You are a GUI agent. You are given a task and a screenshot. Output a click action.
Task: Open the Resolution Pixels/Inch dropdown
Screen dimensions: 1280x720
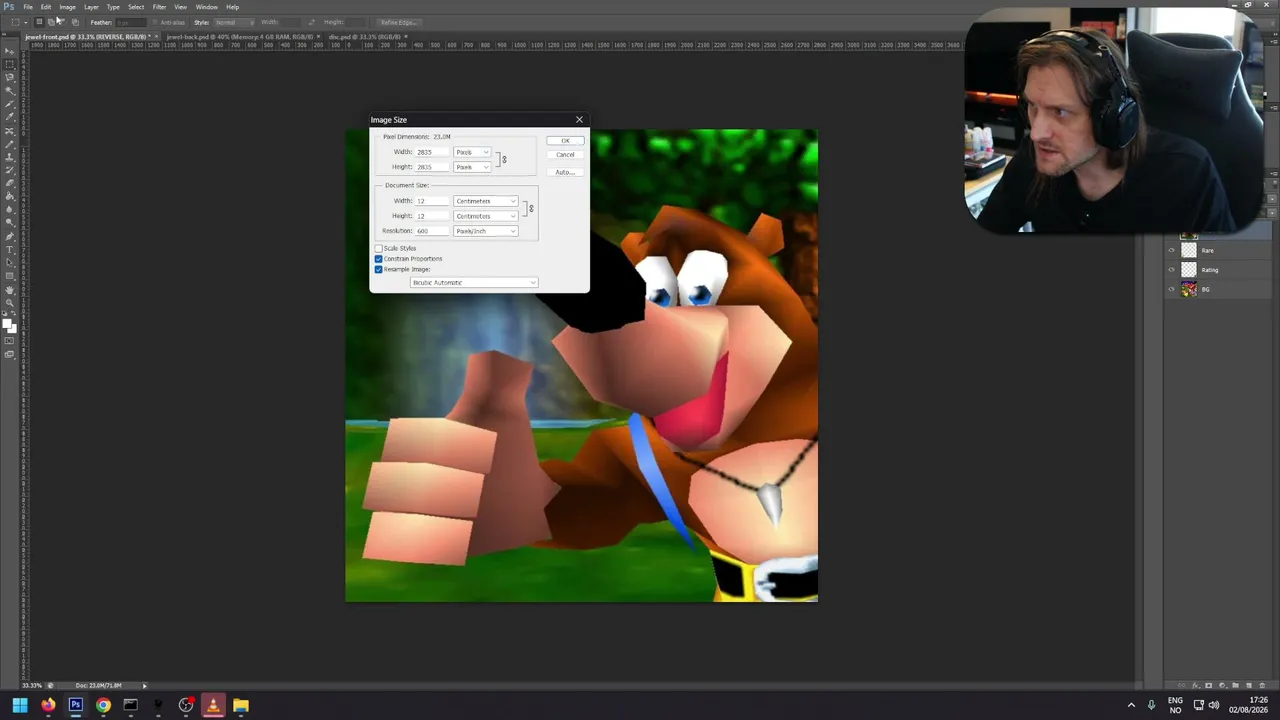tap(485, 231)
